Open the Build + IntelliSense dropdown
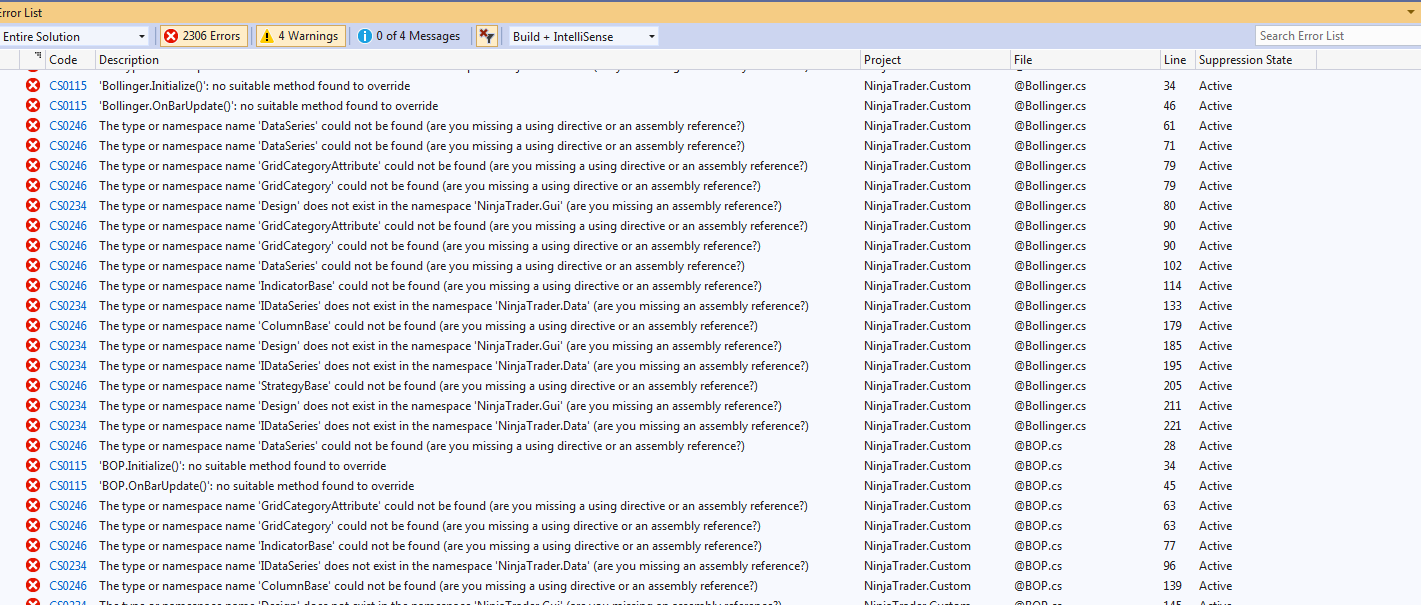This screenshot has height=605, width=1421. coord(583,37)
